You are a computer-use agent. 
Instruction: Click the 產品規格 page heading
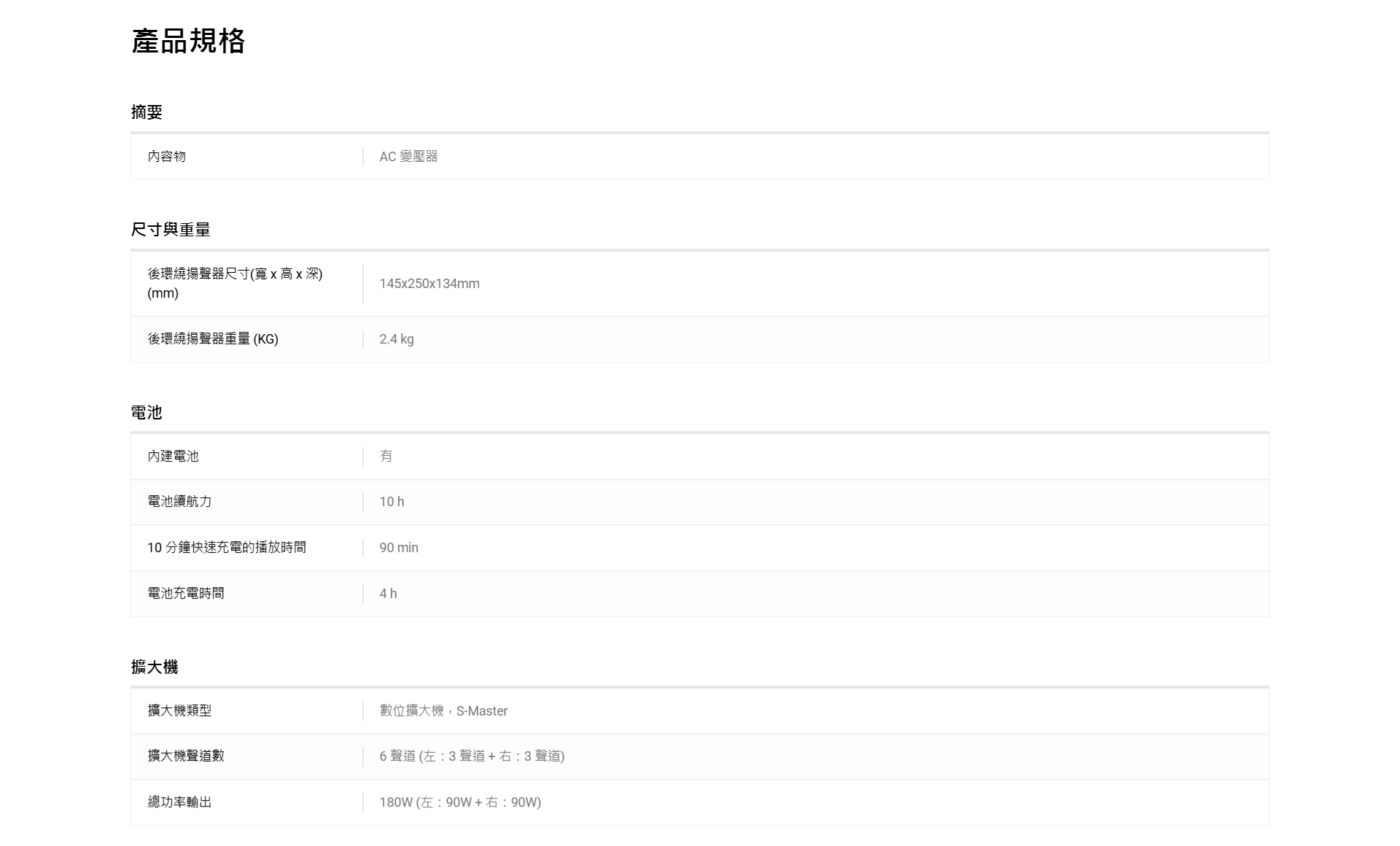click(188, 41)
